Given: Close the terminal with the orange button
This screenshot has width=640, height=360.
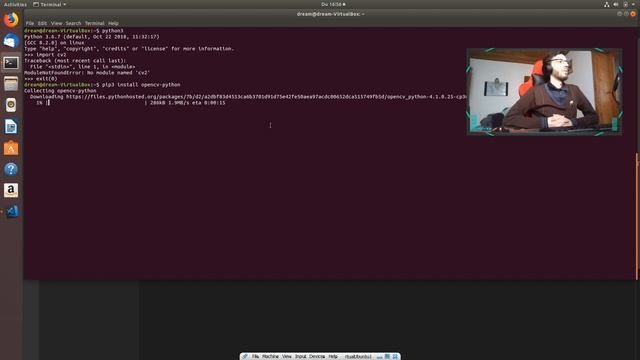Looking at the screenshot, I should click(x=633, y=14).
